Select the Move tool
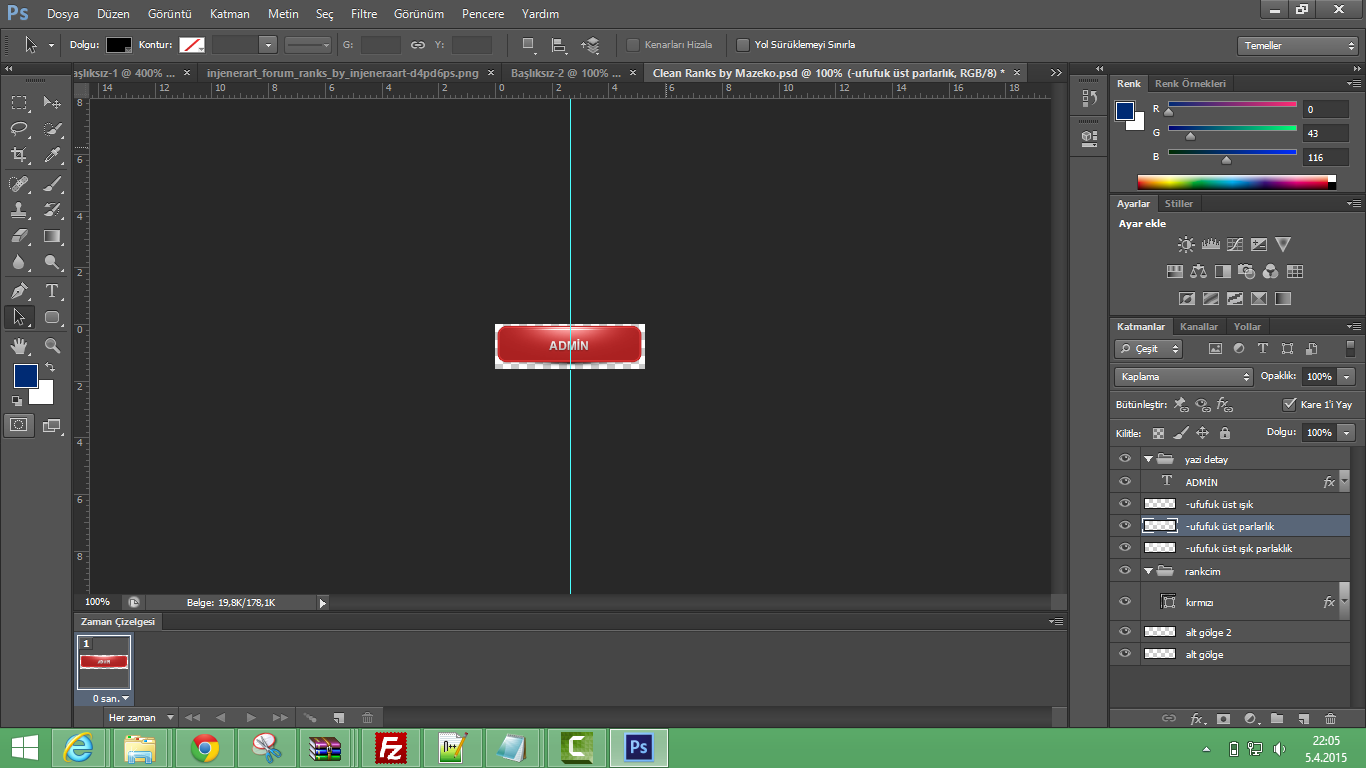Viewport: 1366px width, 768px height. tap(52, 102)
